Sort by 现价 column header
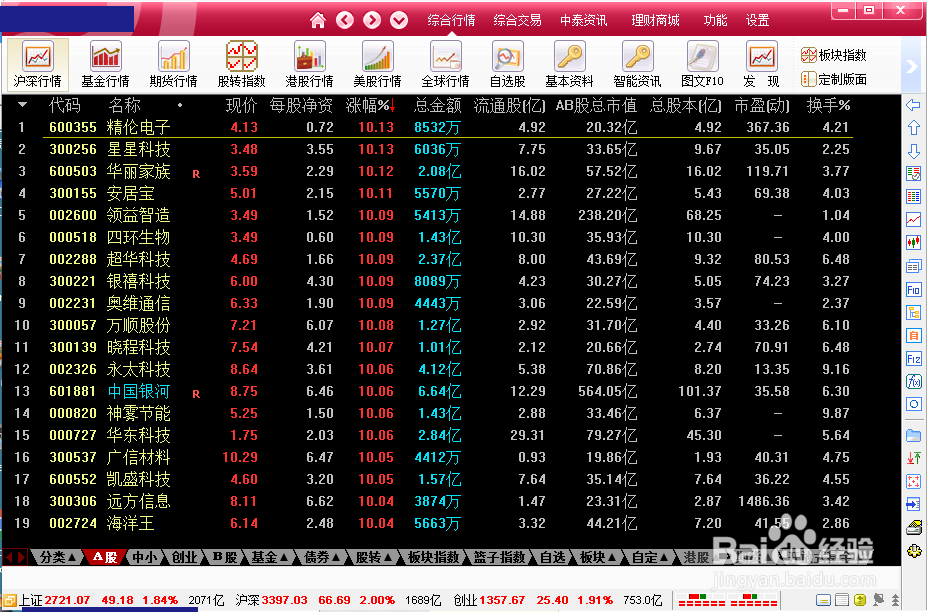Image resolution: width=928 pixels, height=612 pixels. coord(241,105)
